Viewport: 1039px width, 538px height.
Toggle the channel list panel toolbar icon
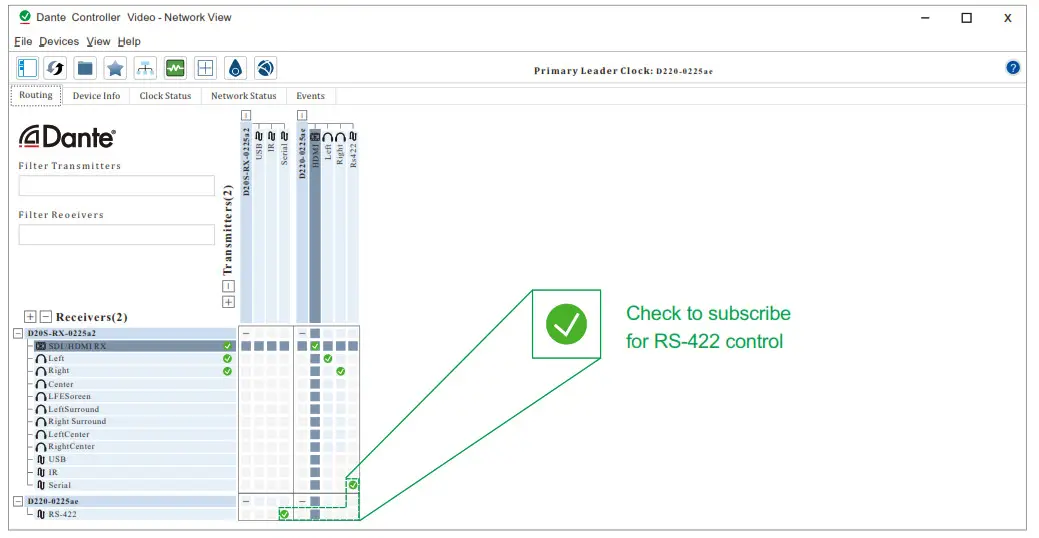28,68
